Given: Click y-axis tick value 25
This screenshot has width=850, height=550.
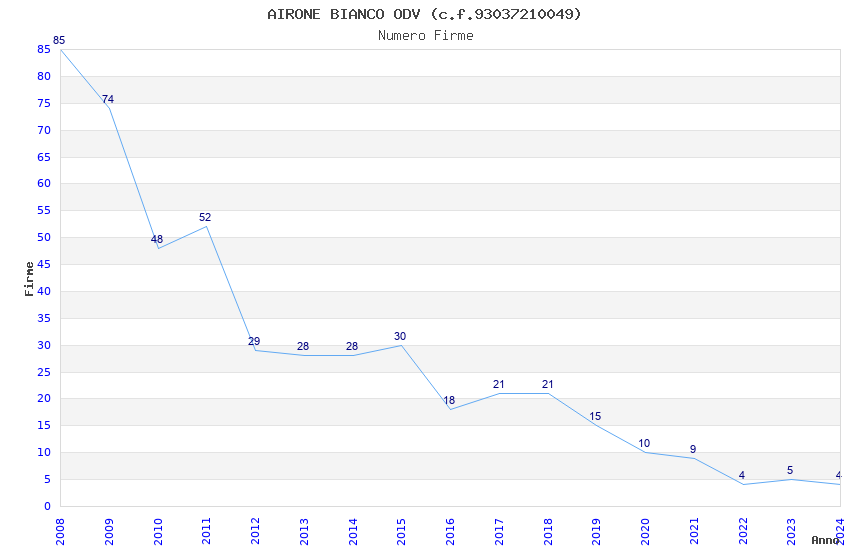Looking at the screenshot, I should 44,372.
